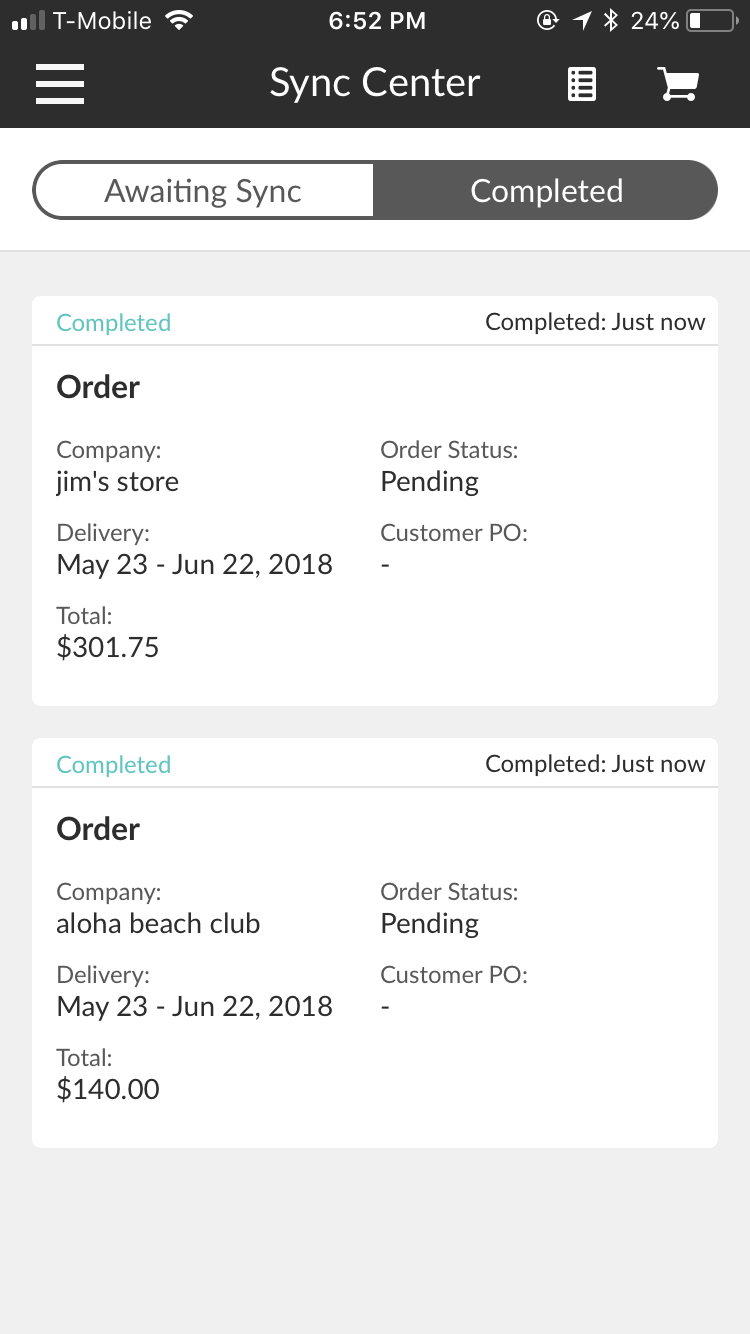
Task: Open the aloha beach club order card
Action: click(375, 943)
